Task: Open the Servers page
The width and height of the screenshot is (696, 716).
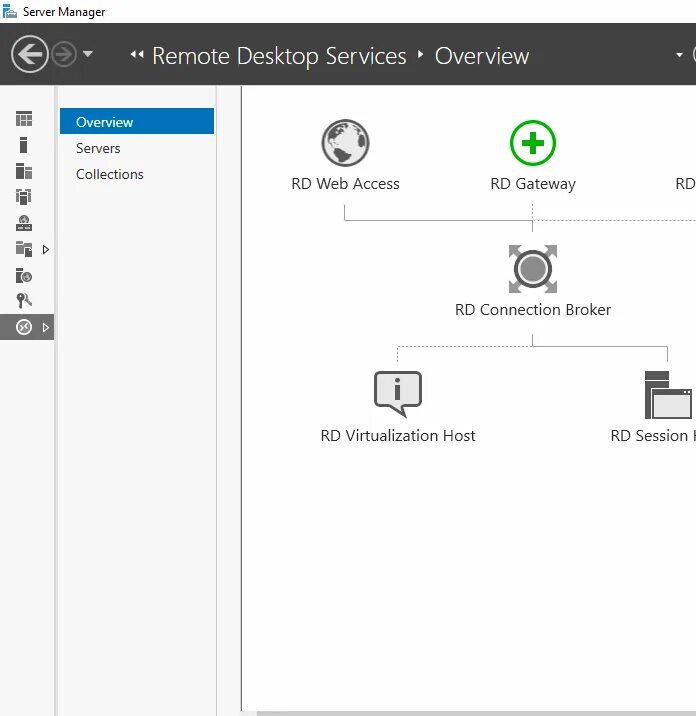Action: point(98,148)
